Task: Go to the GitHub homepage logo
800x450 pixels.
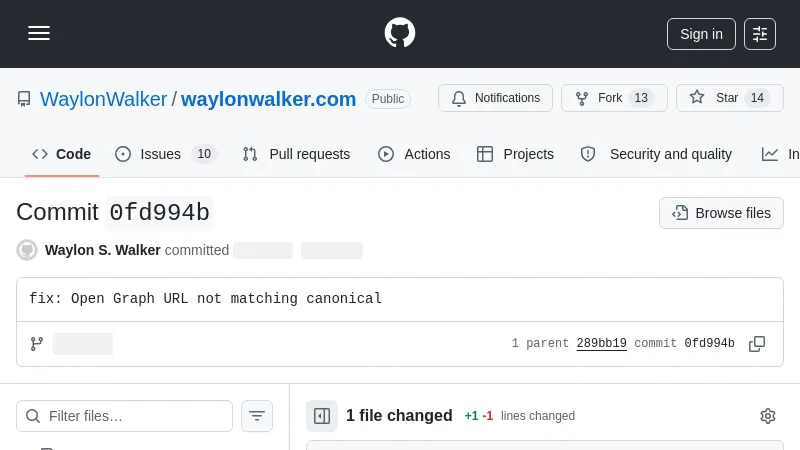Action: (x=400, y=33)
